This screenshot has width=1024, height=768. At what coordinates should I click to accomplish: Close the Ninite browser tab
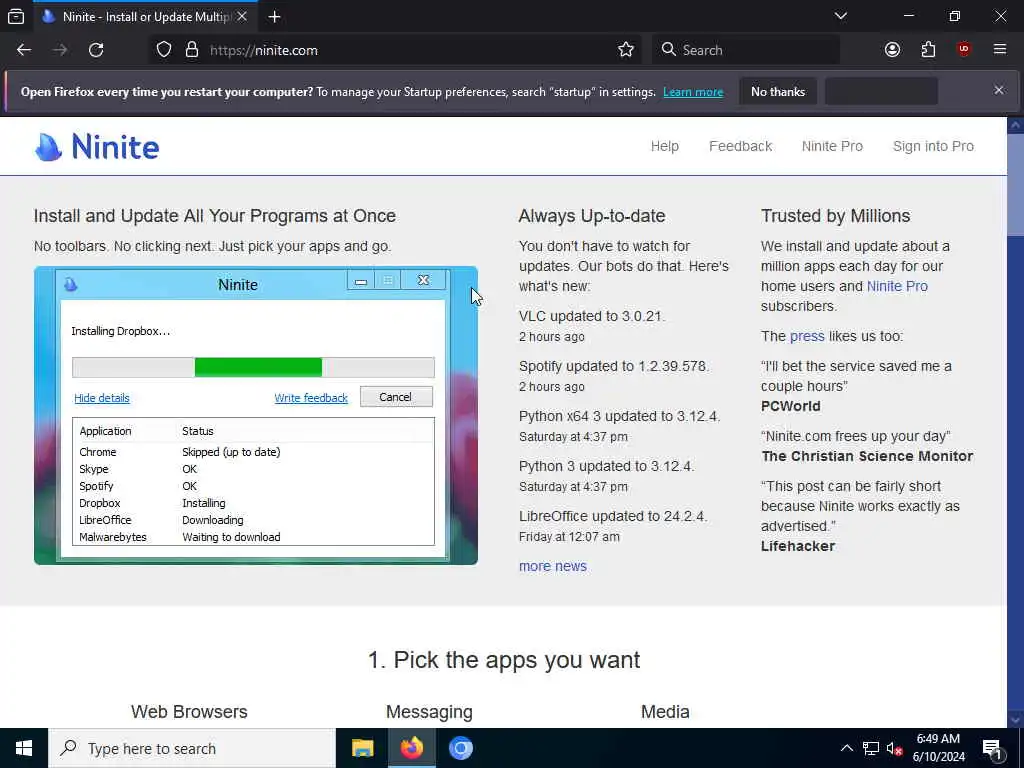point(242,16)
